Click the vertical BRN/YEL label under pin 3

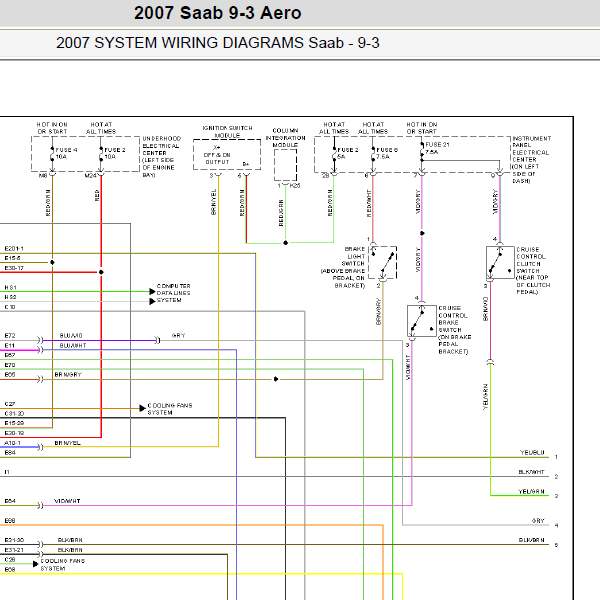click(214, 202)
